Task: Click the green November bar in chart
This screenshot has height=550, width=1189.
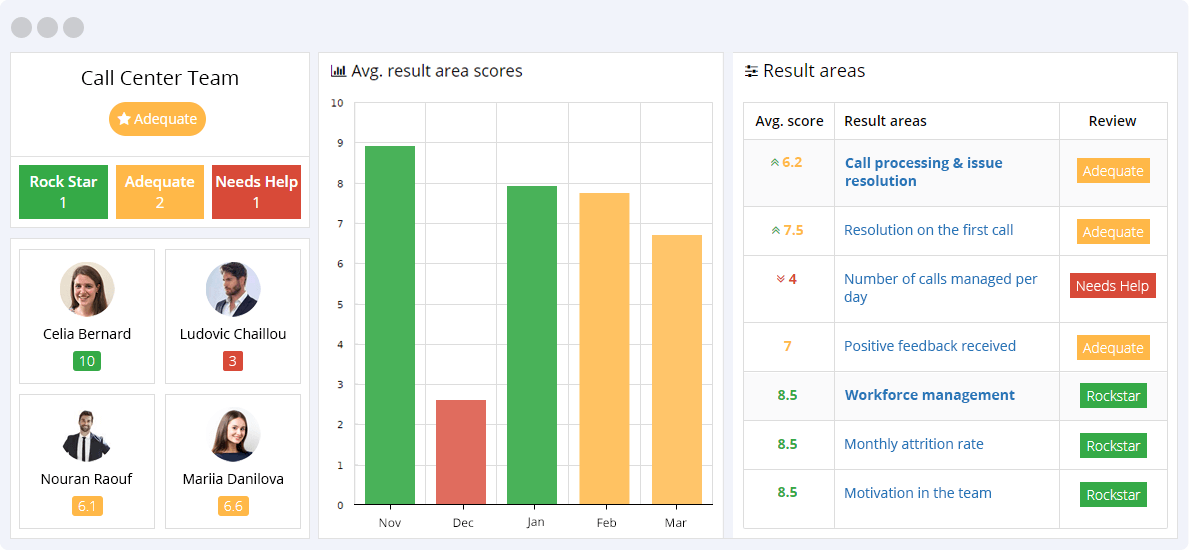Action: tap(390, 325)
